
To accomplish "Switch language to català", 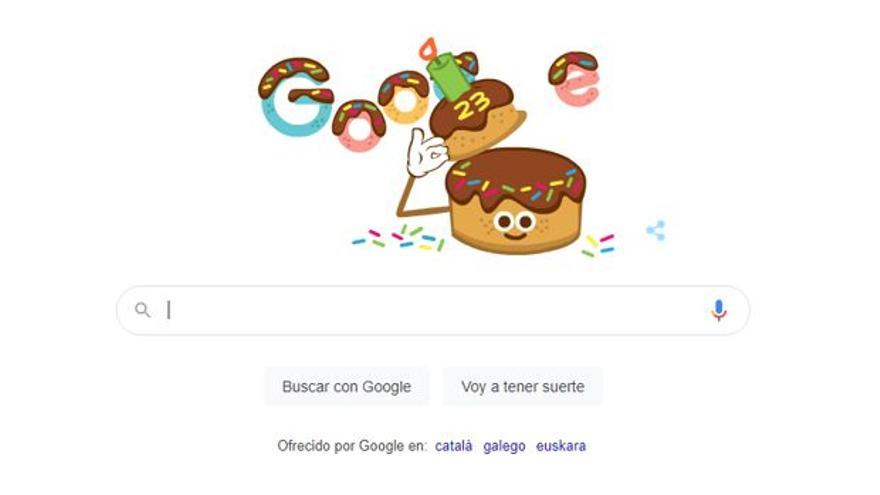I will click(453, 446).
